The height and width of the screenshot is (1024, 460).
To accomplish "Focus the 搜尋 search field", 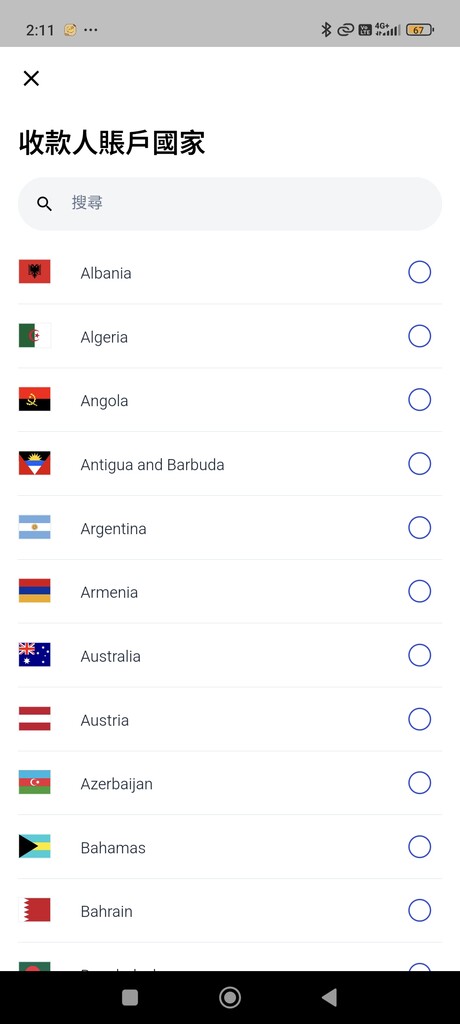I will coord(230,204).
